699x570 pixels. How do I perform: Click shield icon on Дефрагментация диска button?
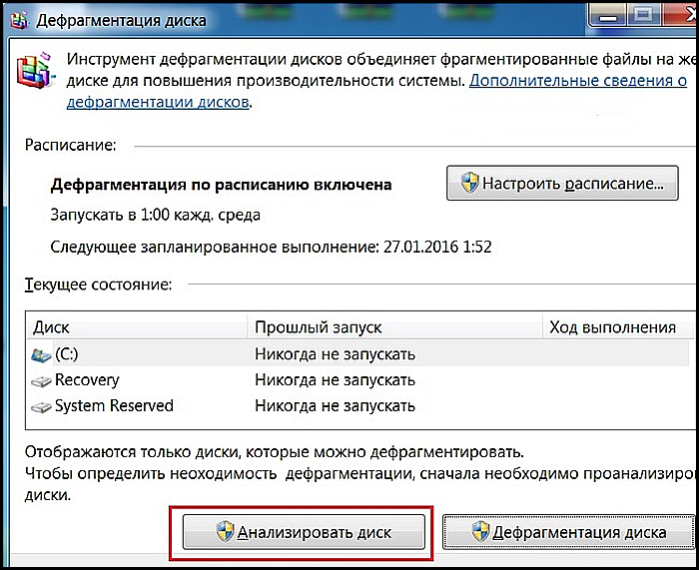[x=481, y=532]
